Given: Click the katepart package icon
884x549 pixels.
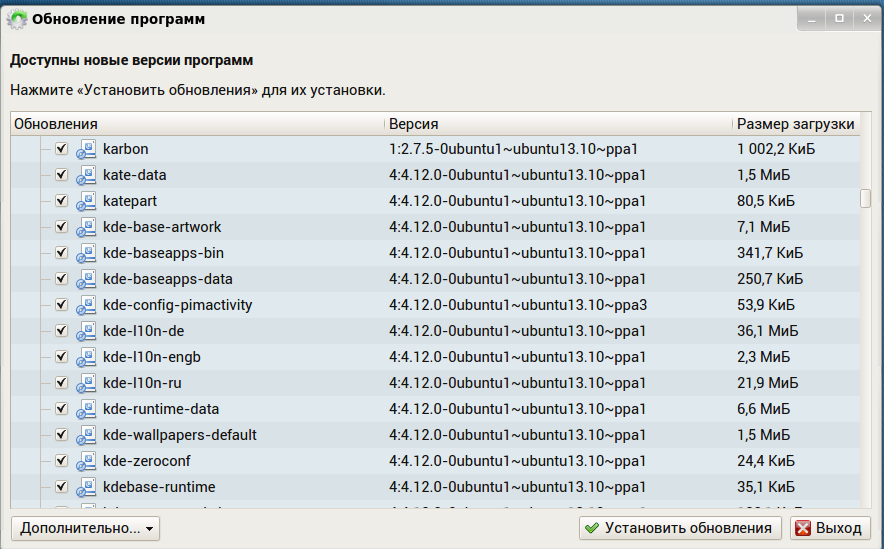Looking at the screenshot, I should tap(86, 201).
